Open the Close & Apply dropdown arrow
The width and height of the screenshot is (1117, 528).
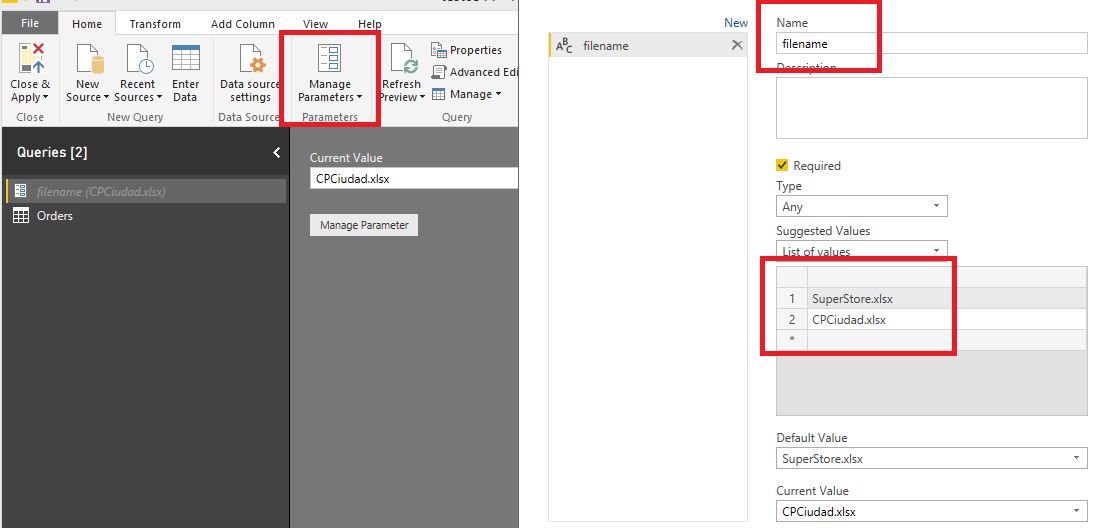point(46,98)
